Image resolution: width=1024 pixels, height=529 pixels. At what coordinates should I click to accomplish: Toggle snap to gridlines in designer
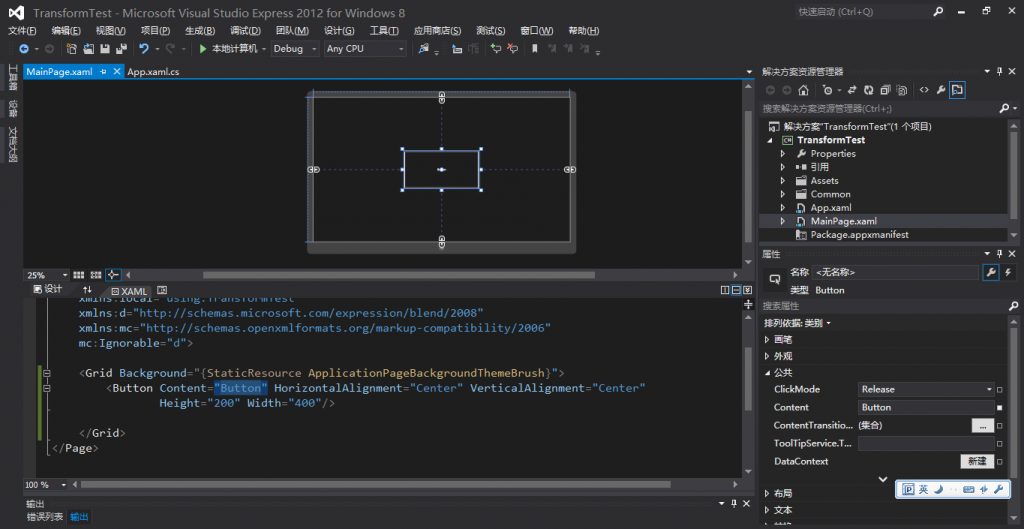tap(97, 274)
